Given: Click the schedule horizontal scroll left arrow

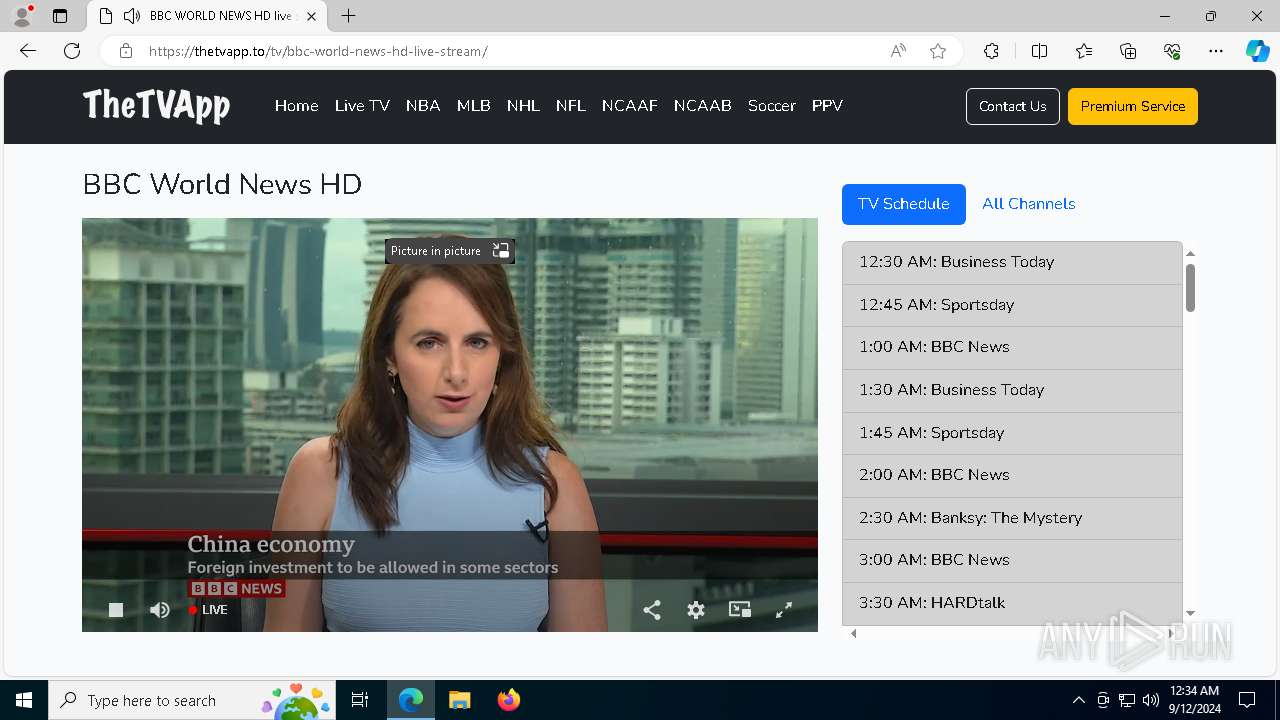Looking at the screenshot, I should (853, 633).
